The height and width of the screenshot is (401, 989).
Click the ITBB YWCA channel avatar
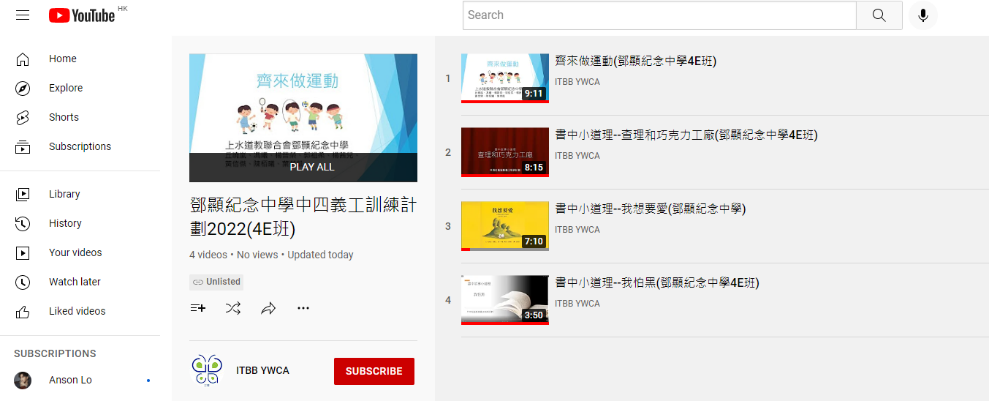coord(207,370)
